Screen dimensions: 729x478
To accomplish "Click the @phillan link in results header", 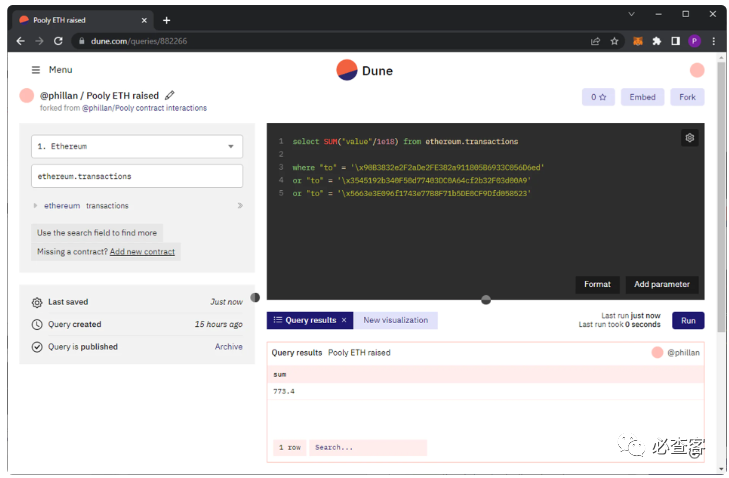I will pos(683,353).
